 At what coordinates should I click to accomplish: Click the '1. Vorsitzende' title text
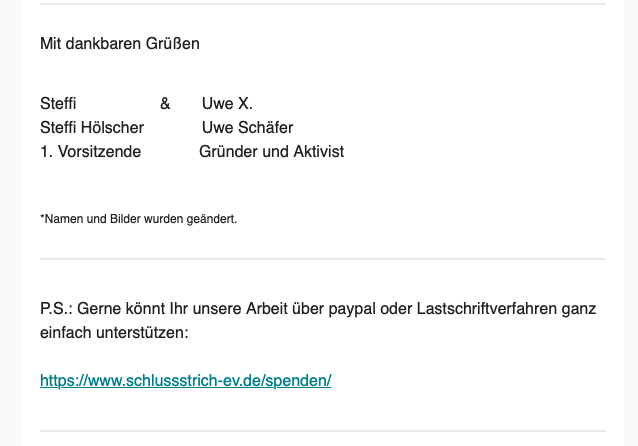tap(90, 151)
